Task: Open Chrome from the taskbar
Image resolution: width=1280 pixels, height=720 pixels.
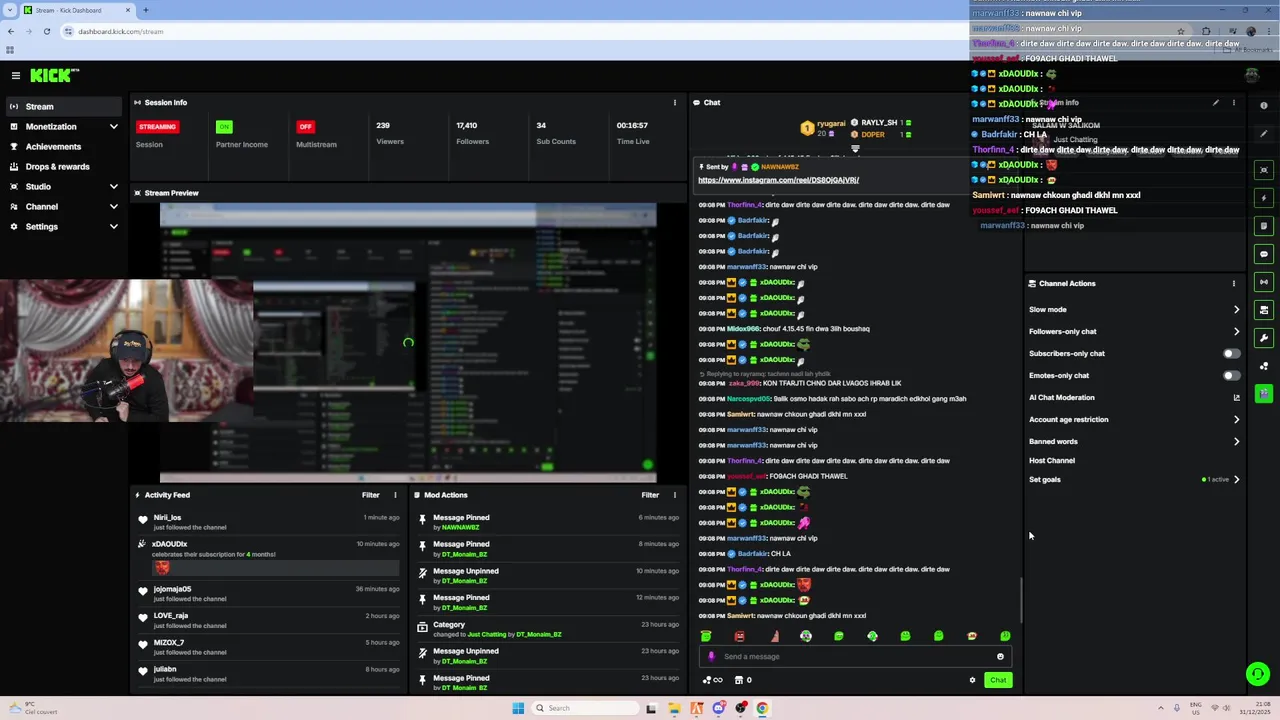Action: [762, 708]
